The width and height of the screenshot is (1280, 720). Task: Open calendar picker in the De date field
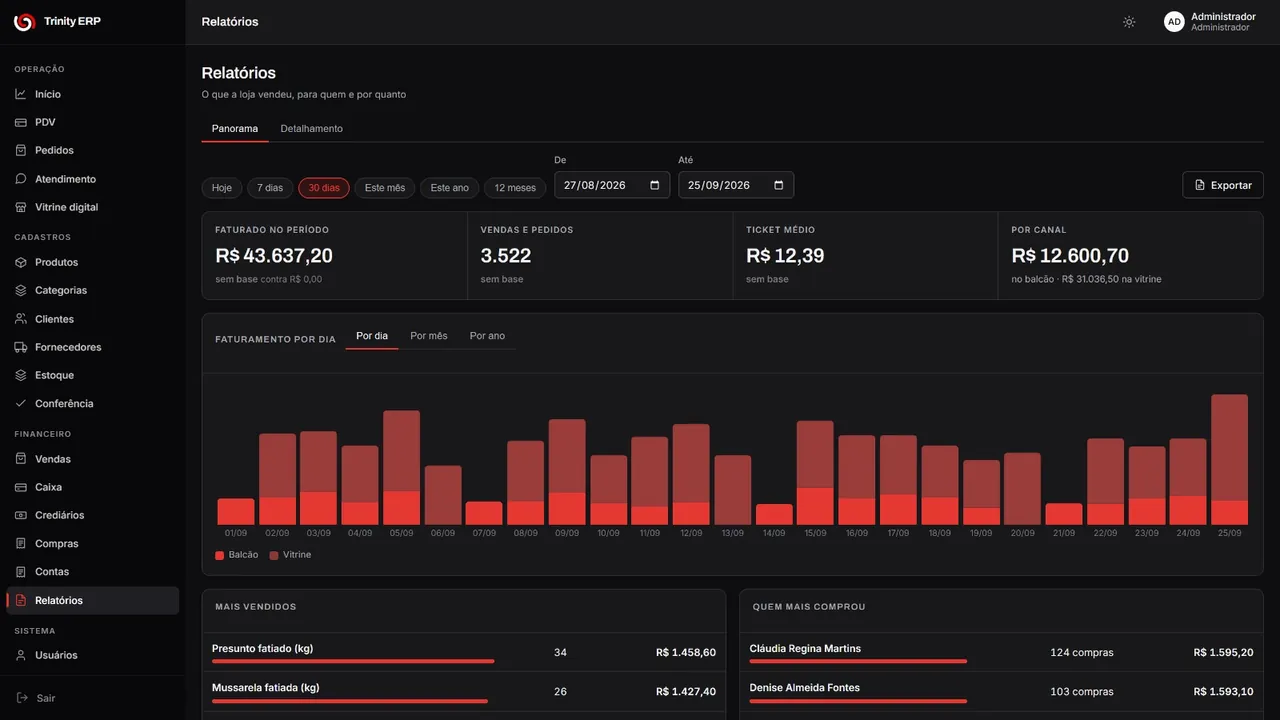tap(655, 185)
